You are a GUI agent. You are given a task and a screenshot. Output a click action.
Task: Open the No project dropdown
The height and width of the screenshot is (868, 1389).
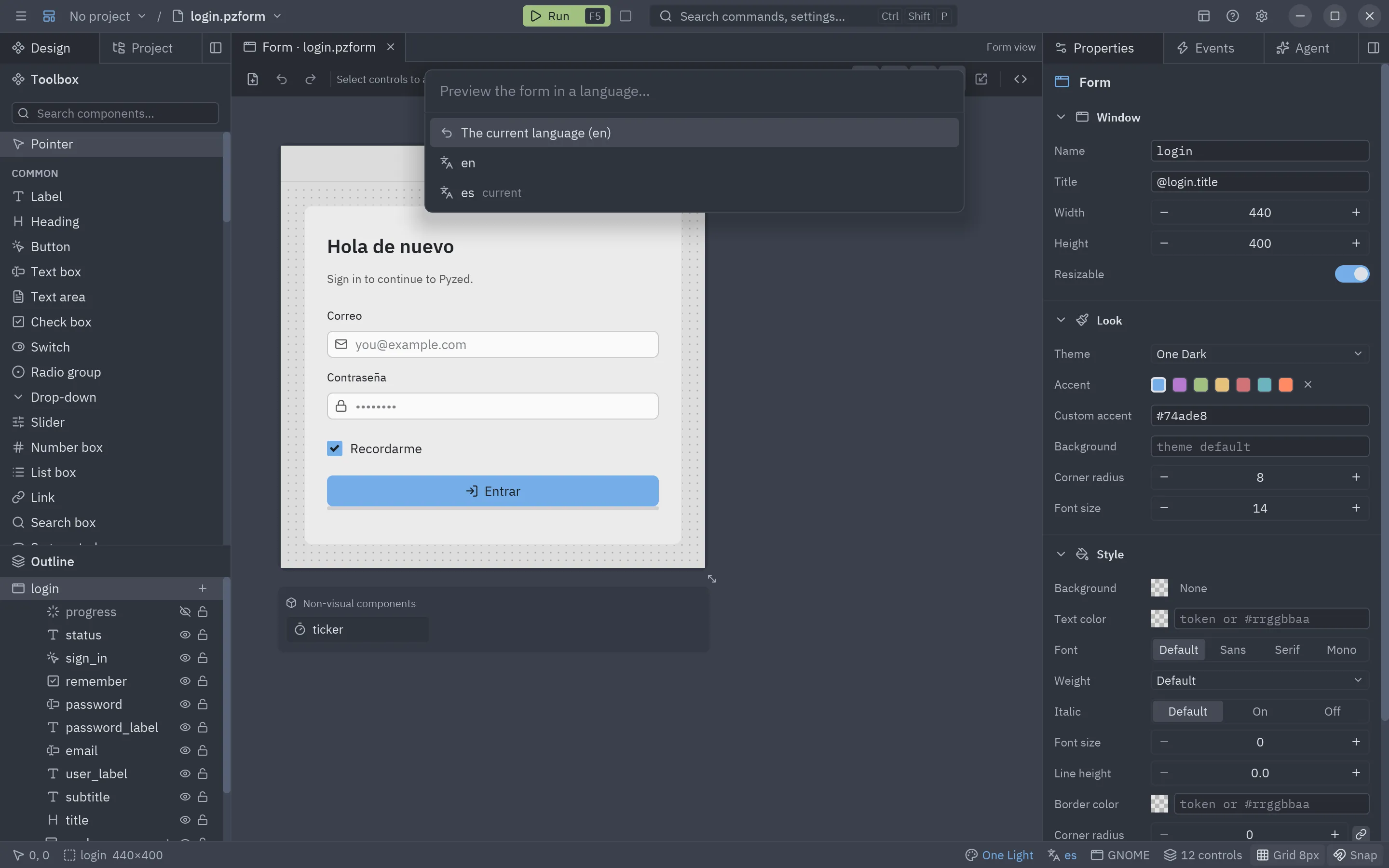coord(108,16)
